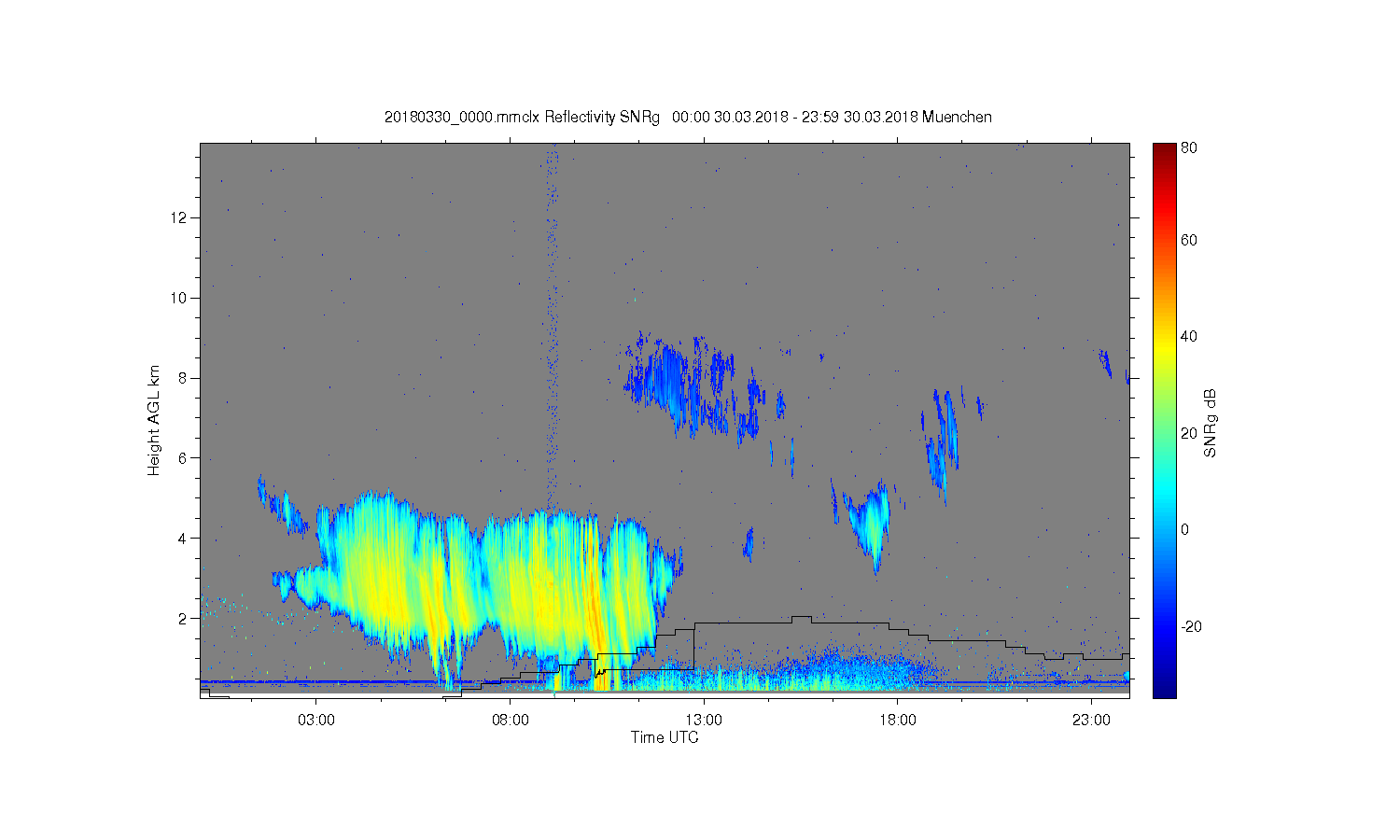Screen dimensions: 1400x840
Task: Click the 23:00 time tick label
Action: pos(1091,721)
